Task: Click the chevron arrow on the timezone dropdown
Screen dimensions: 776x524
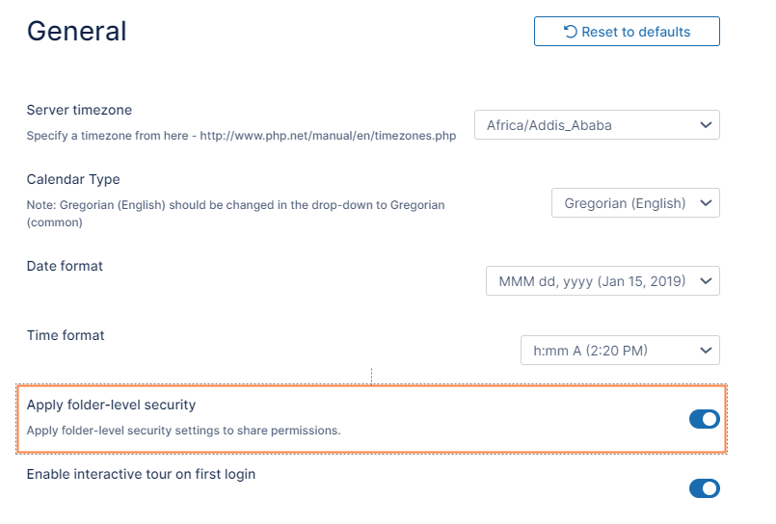Action: [706, 125]
